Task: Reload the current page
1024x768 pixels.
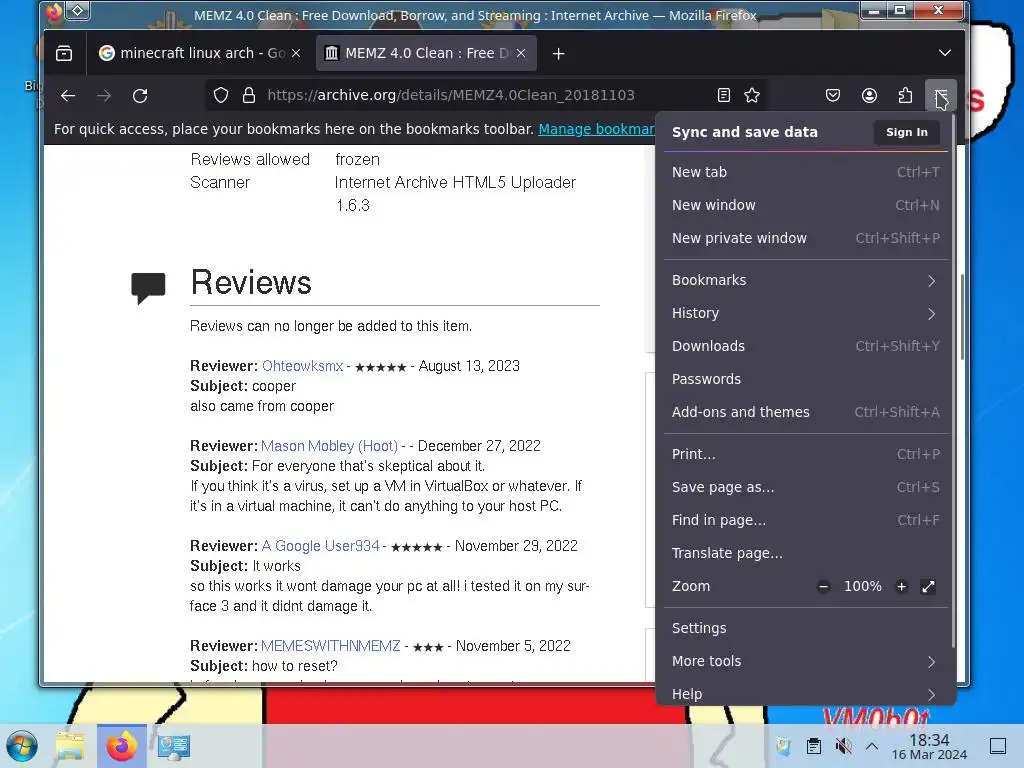Action: tap(140, 96)
